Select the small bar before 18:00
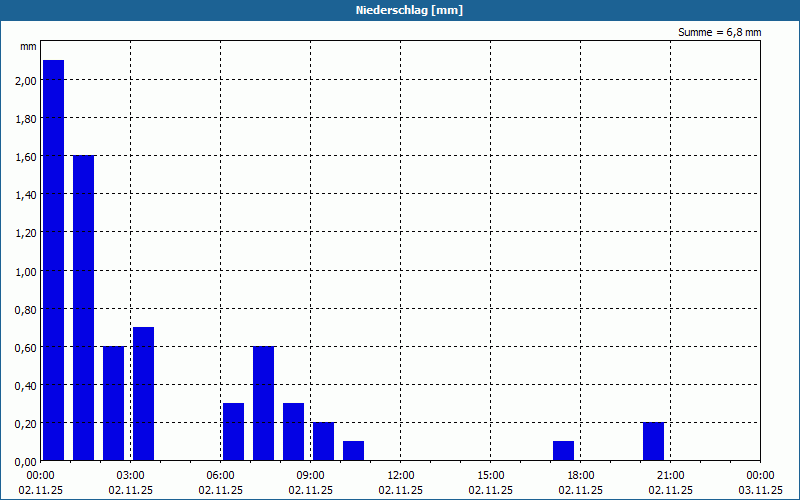 (563, 451)
